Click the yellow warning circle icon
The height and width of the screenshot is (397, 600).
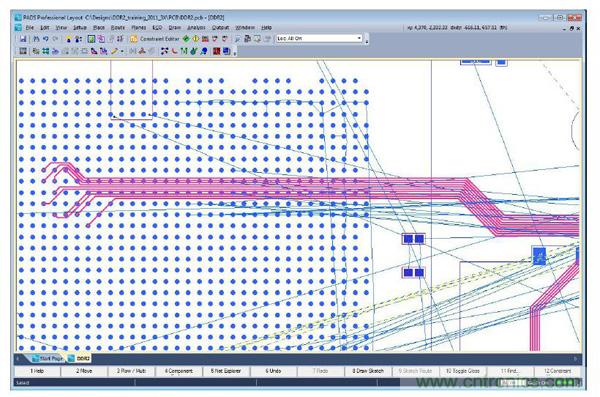click(196, 39)
